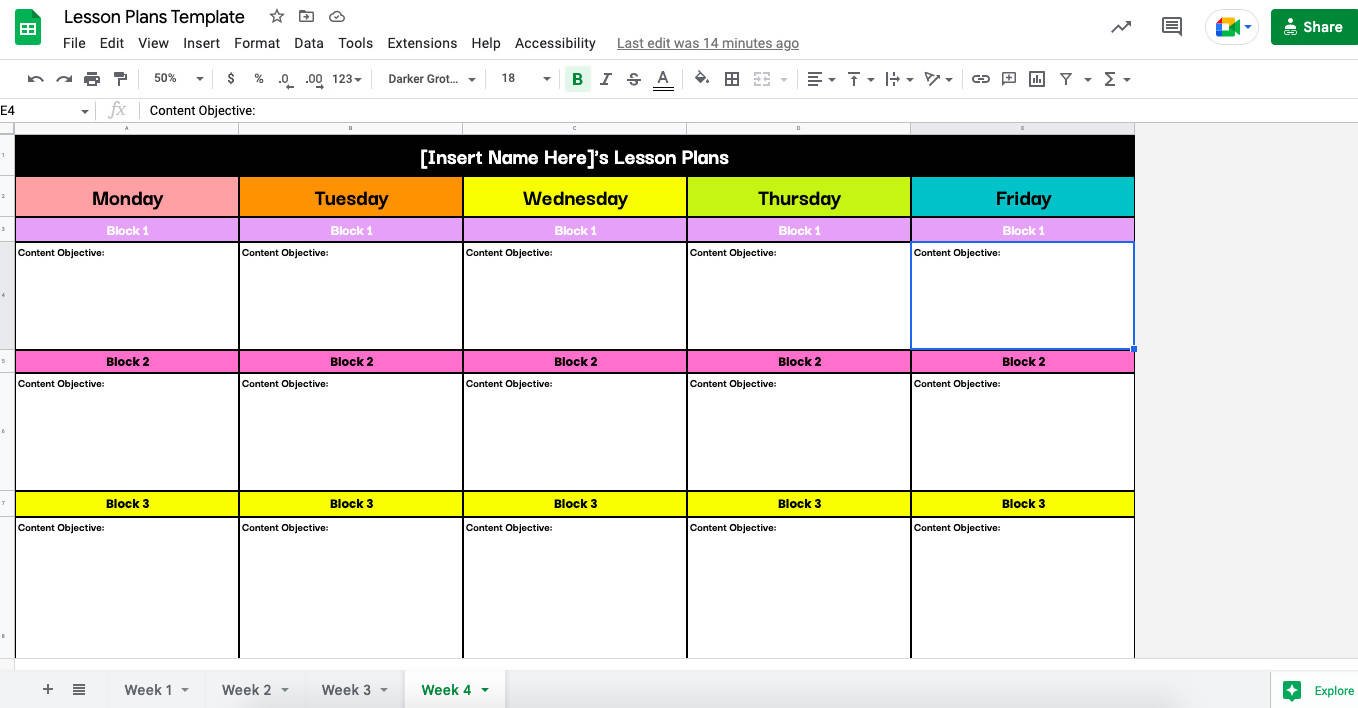Apply italic formatting

[605, 79]
